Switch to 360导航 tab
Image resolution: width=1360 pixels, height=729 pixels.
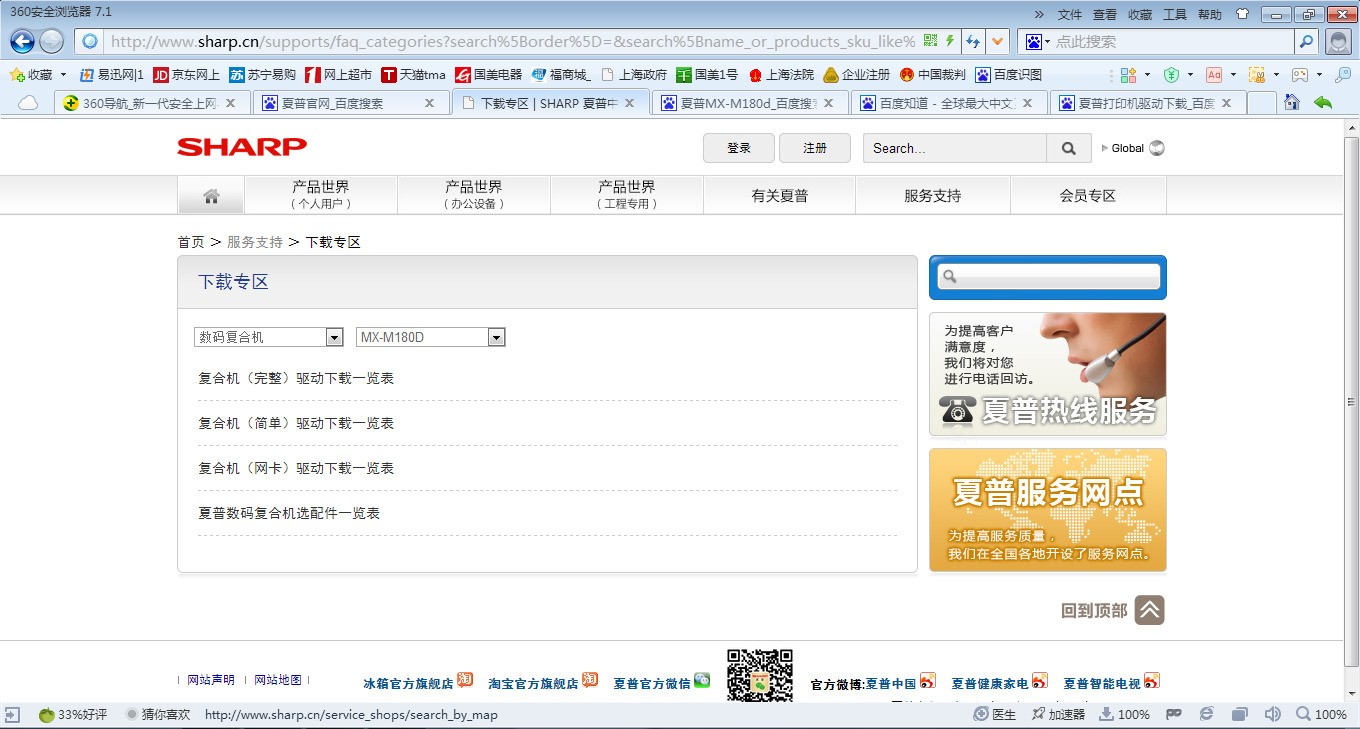coord(150,103)
